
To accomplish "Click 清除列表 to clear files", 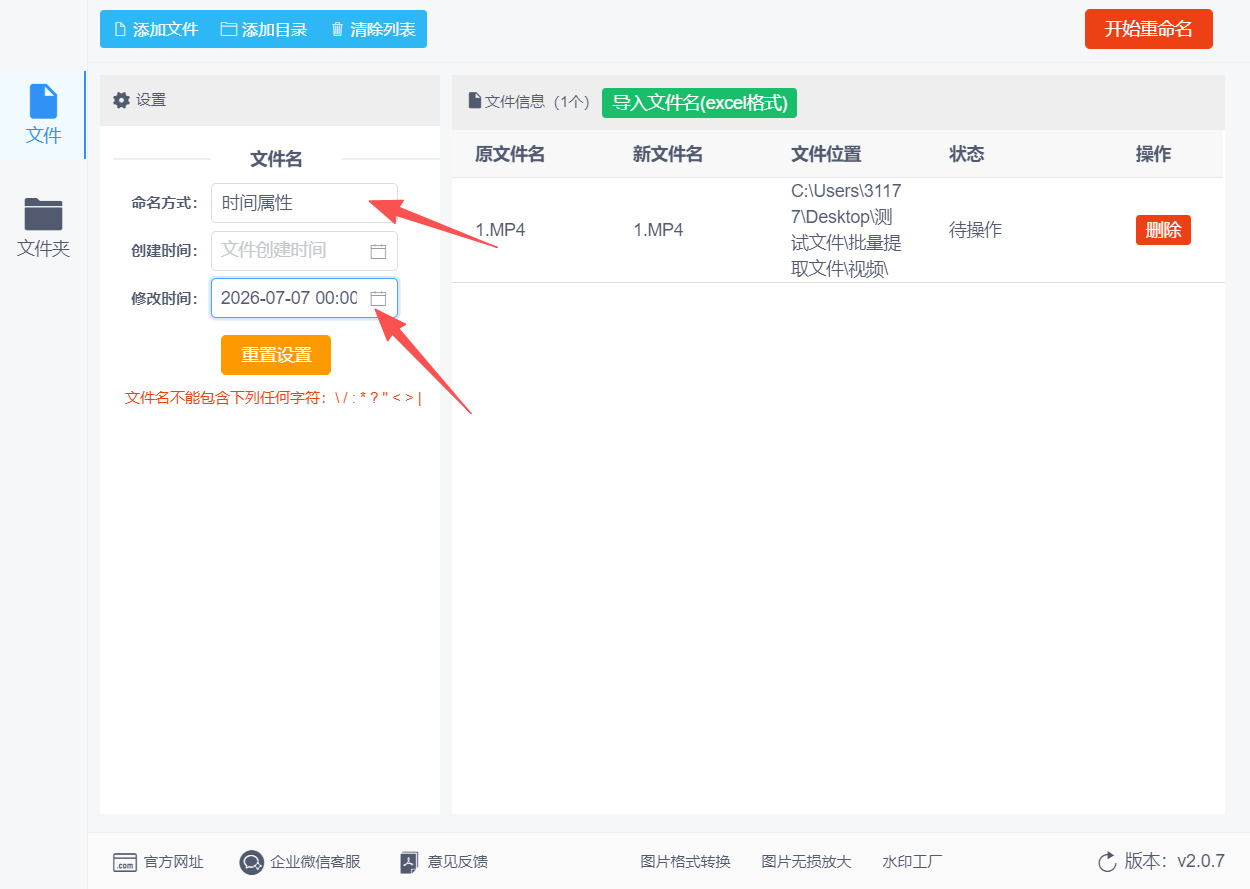I will click(x=373, y=29).
